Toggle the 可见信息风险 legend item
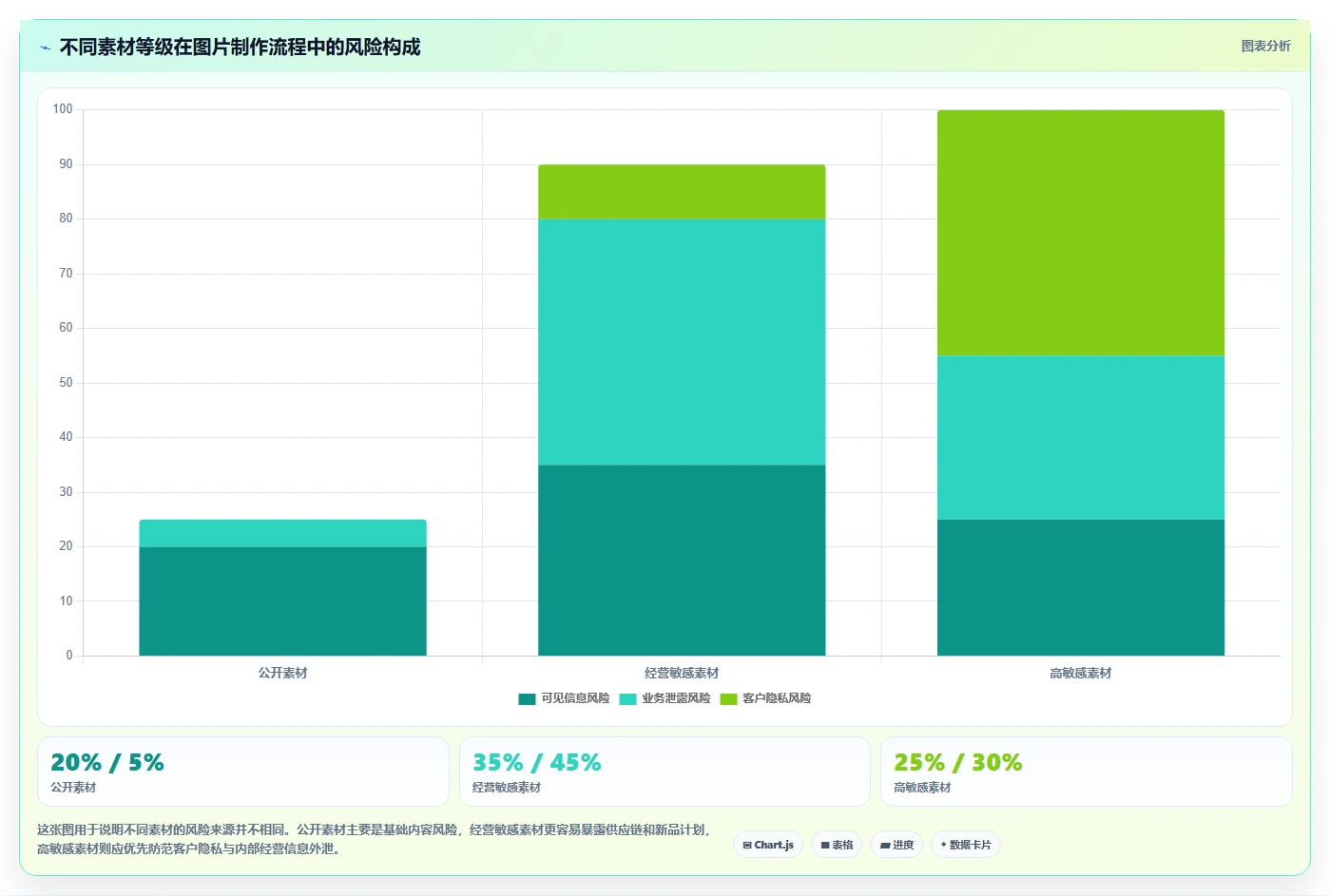This screenshot has width=1330, height=896. click(x=564, y=698)
